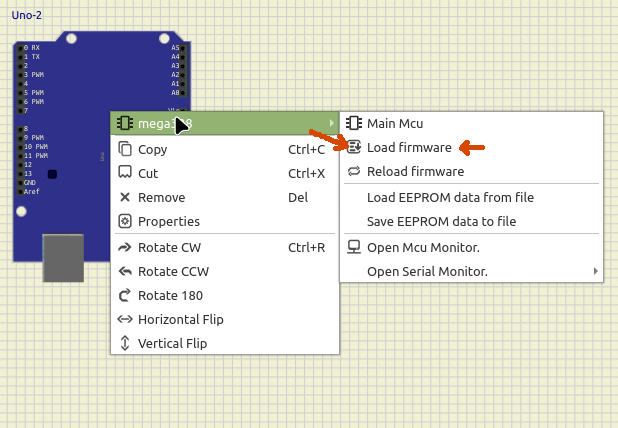Click the Open Mcu Monitor screen icon
The height and width of the screenshot is (428, 618).
coord(354,247)
